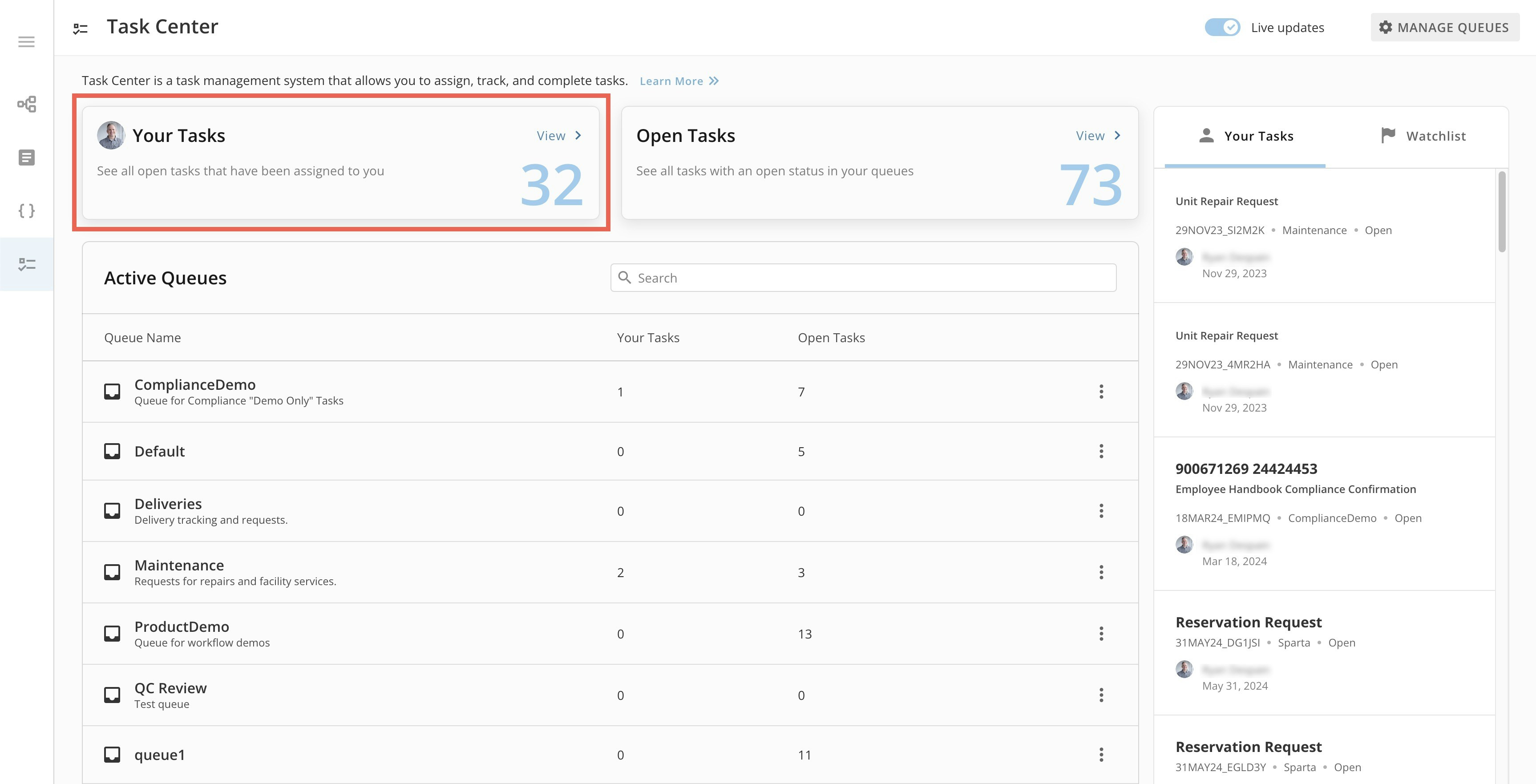Open the workflow diagram sidebar icon
The height and width of the screenshot is (784, 1536).
coord(26,104)
